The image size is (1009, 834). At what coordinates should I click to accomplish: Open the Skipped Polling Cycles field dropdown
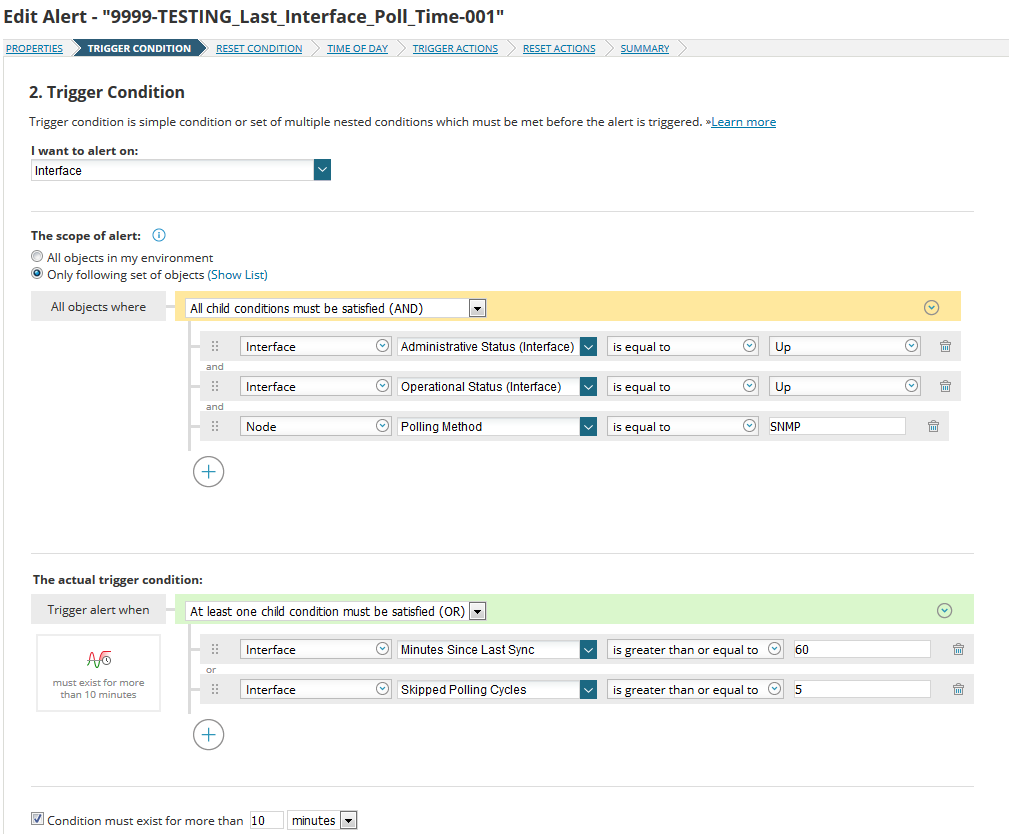[x=588, y=689]
